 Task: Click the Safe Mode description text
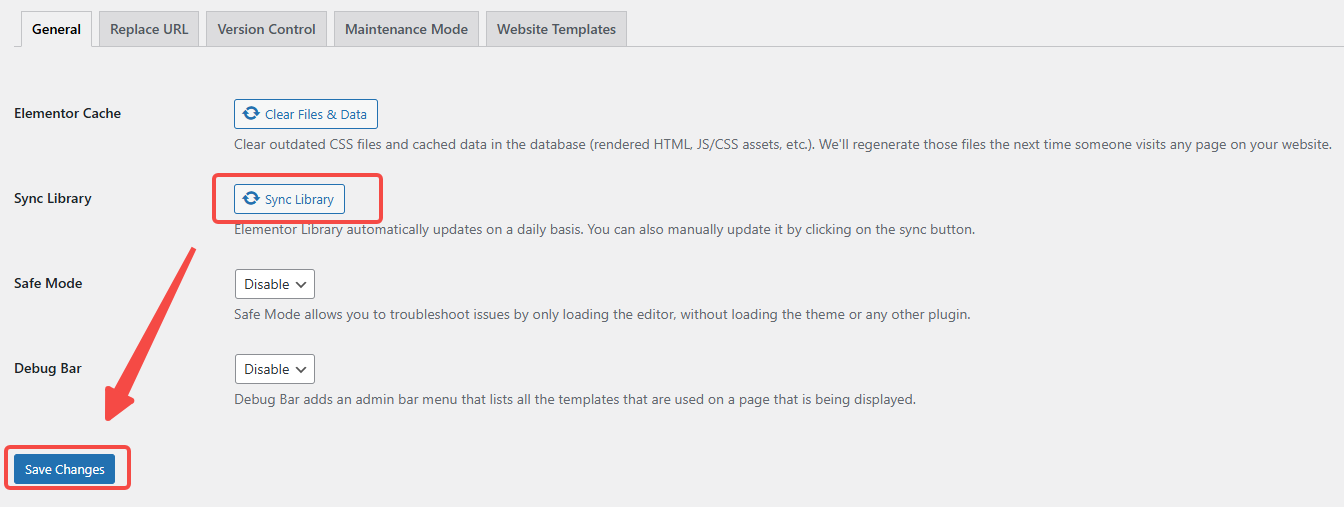tap(602, 315)
